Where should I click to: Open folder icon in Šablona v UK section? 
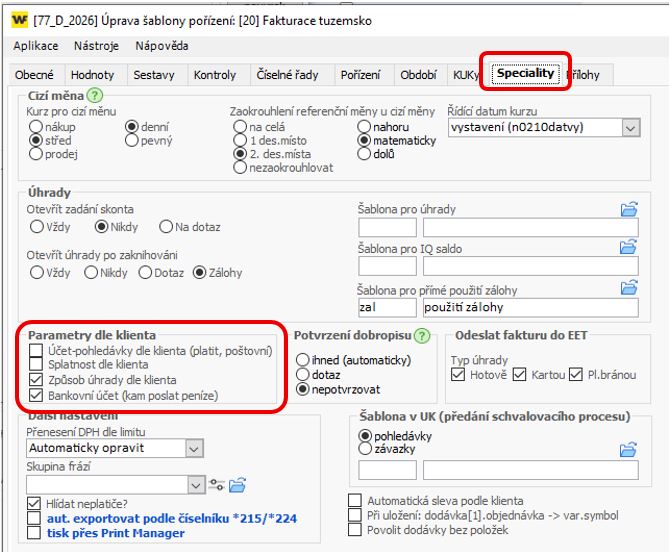(628, 450)
